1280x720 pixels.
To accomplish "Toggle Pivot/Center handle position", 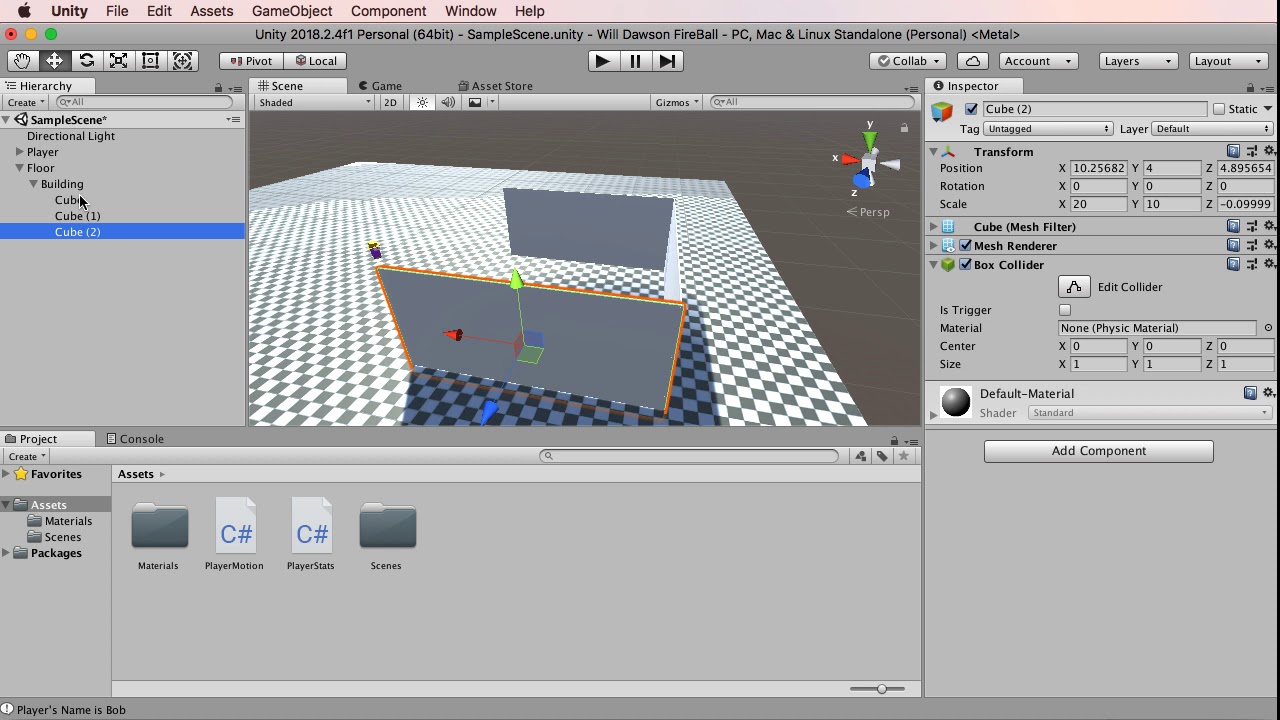I will [251, 61].
